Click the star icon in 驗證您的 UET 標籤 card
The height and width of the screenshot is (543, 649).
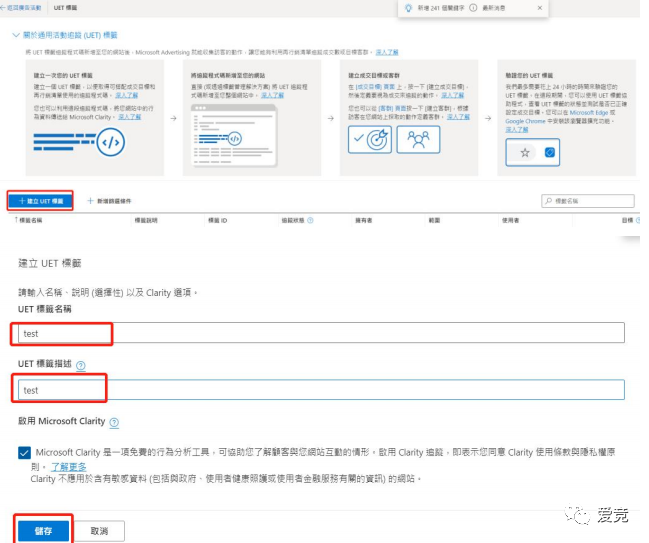525,153
